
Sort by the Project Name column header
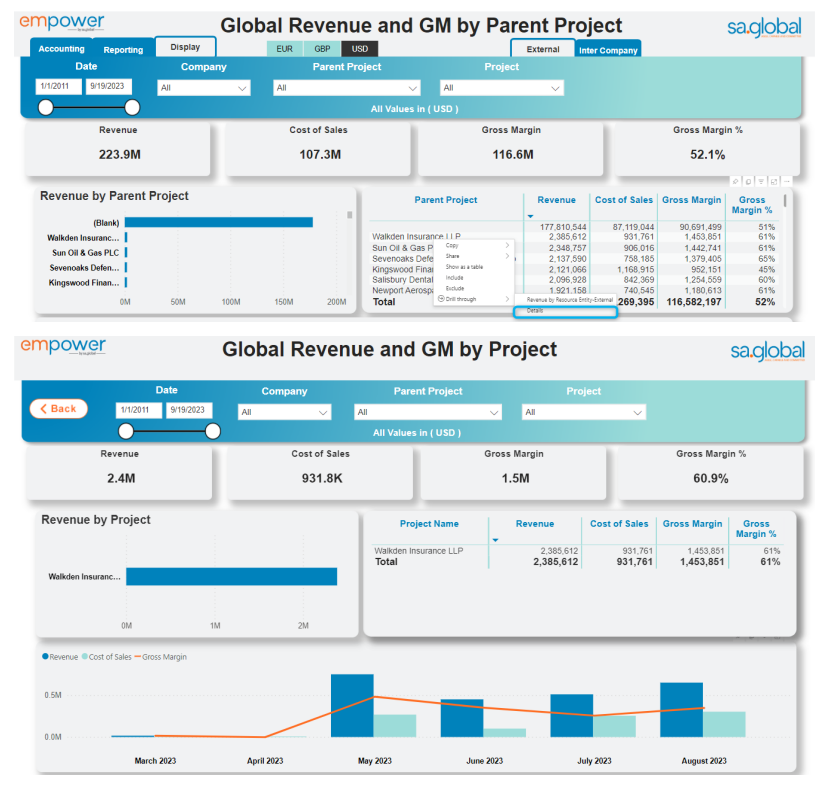pyautogui.click(x=429, y=524)
